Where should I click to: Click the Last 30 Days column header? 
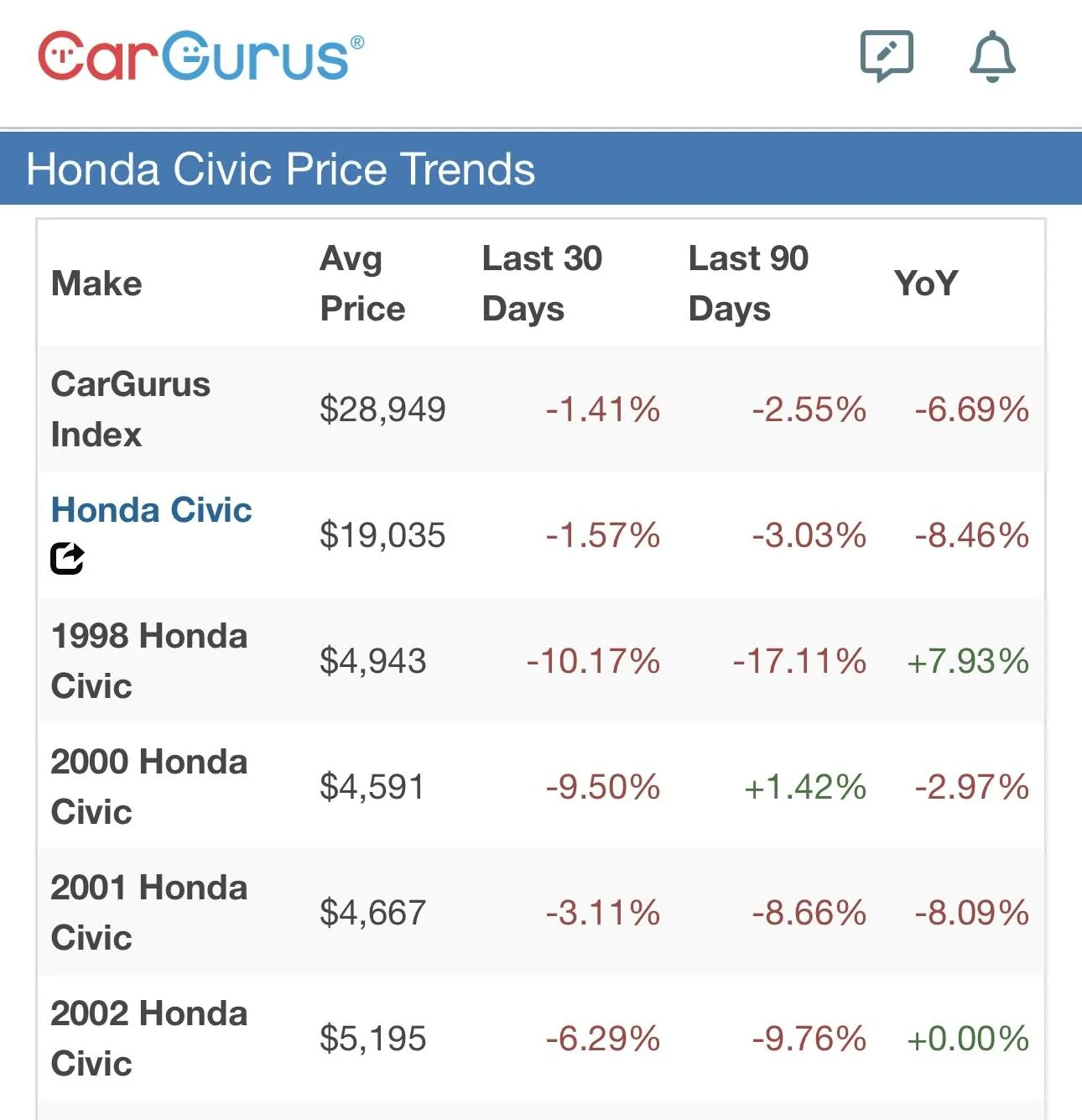(x=542, y=284)
